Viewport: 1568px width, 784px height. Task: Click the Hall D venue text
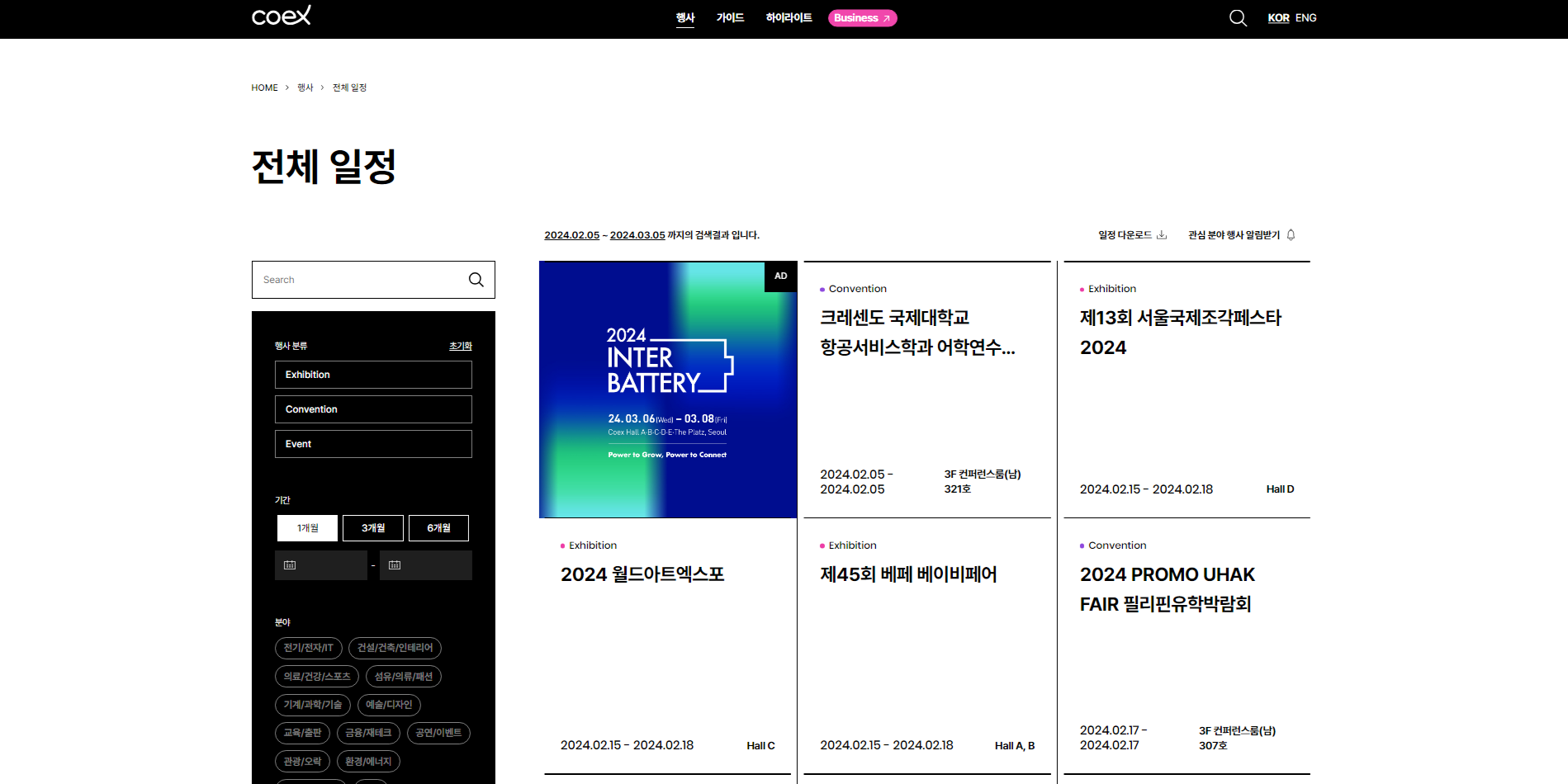1280,489
